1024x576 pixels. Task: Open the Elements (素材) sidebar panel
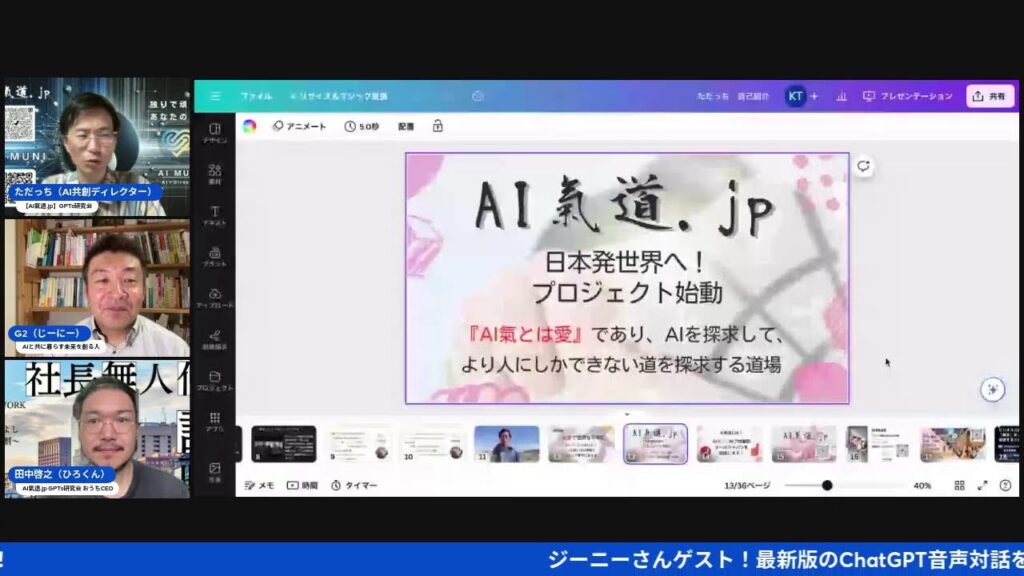tap(214, 175)
